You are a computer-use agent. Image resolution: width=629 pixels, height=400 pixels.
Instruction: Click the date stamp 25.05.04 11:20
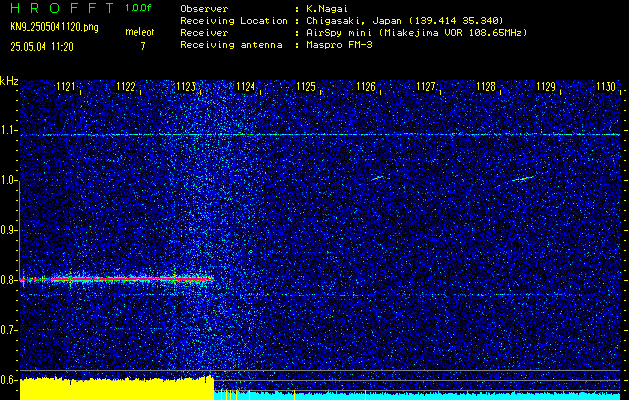click(x=42, y=47)
